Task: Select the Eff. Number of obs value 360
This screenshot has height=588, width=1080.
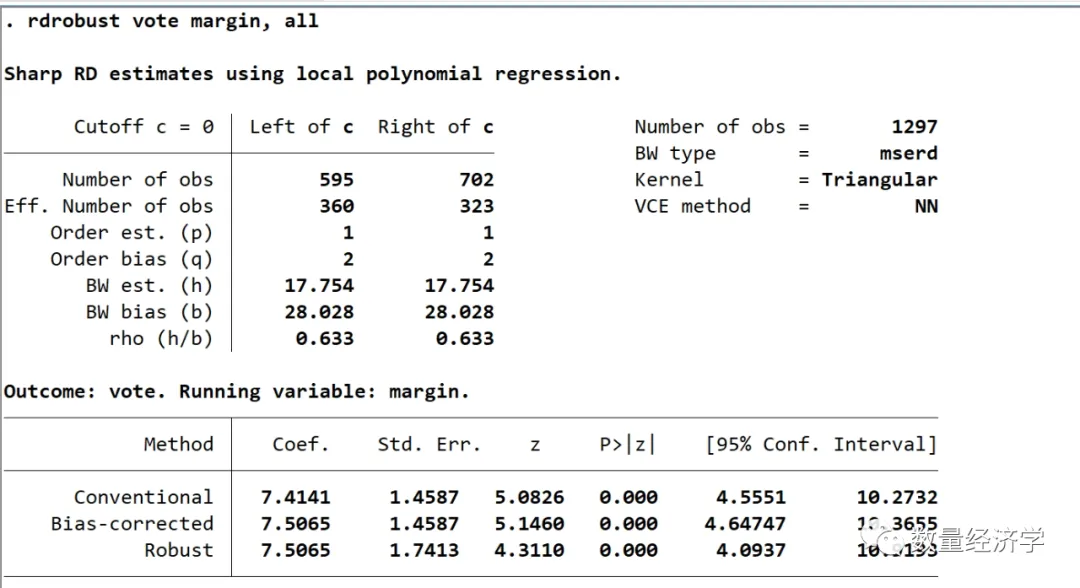Action: [x=336, y=206]
